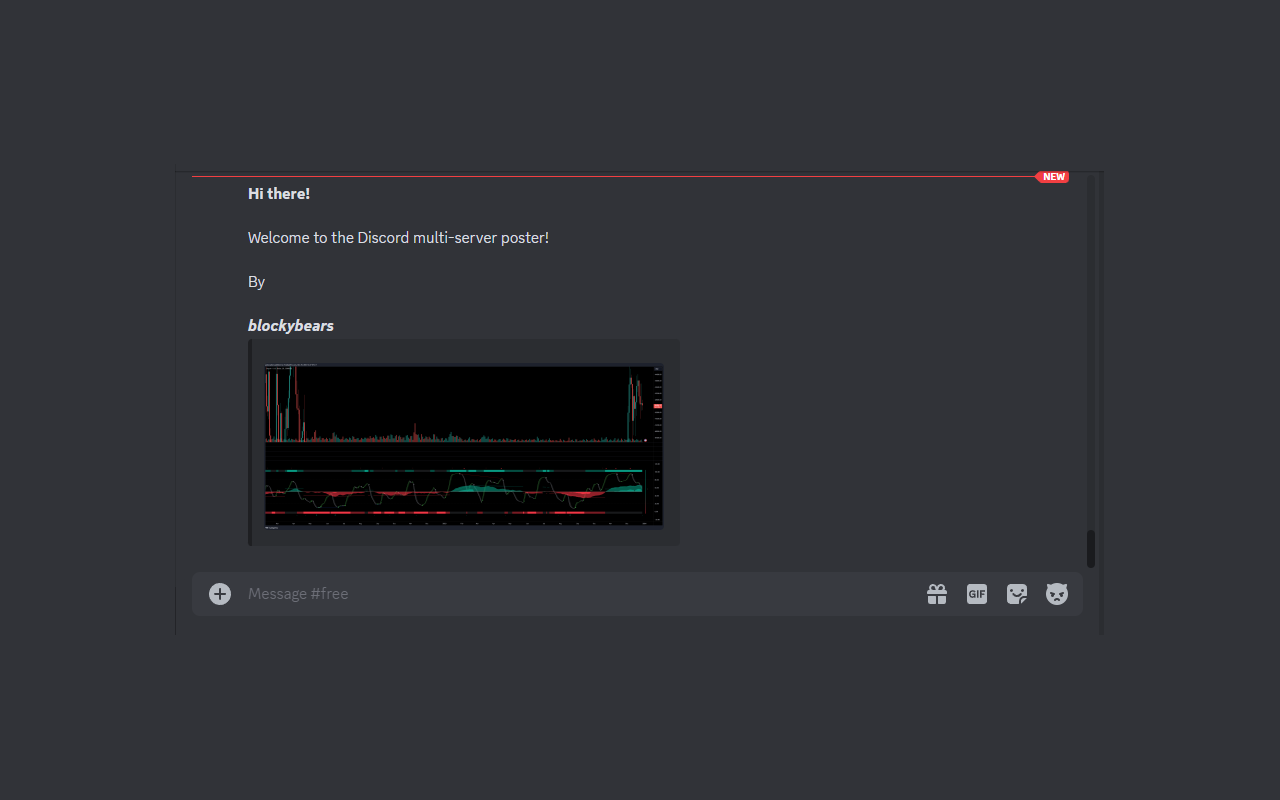Open the GIF picker

977,594
